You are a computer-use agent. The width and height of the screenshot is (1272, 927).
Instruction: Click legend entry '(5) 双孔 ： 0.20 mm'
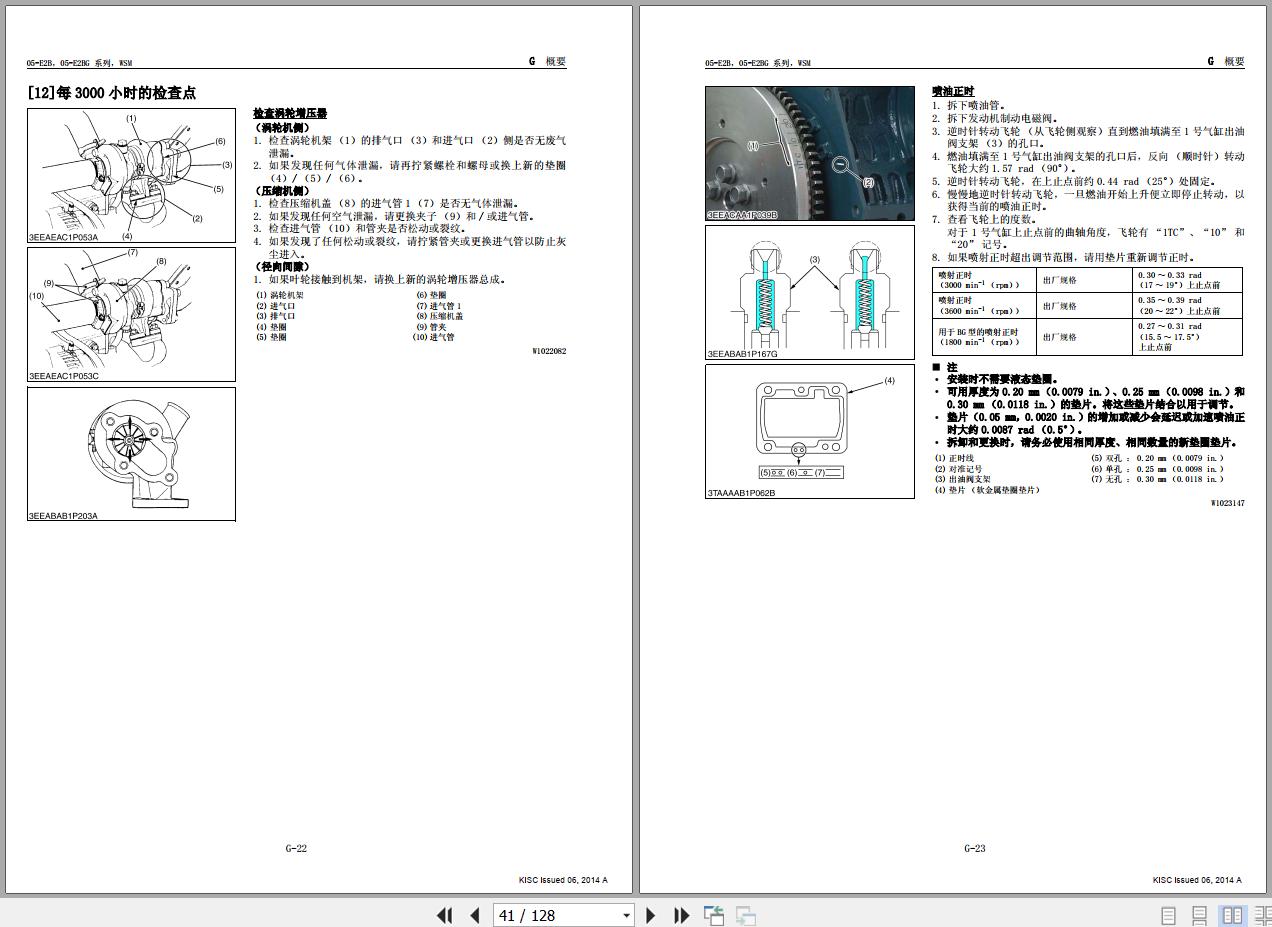(x=1157, y=458)
